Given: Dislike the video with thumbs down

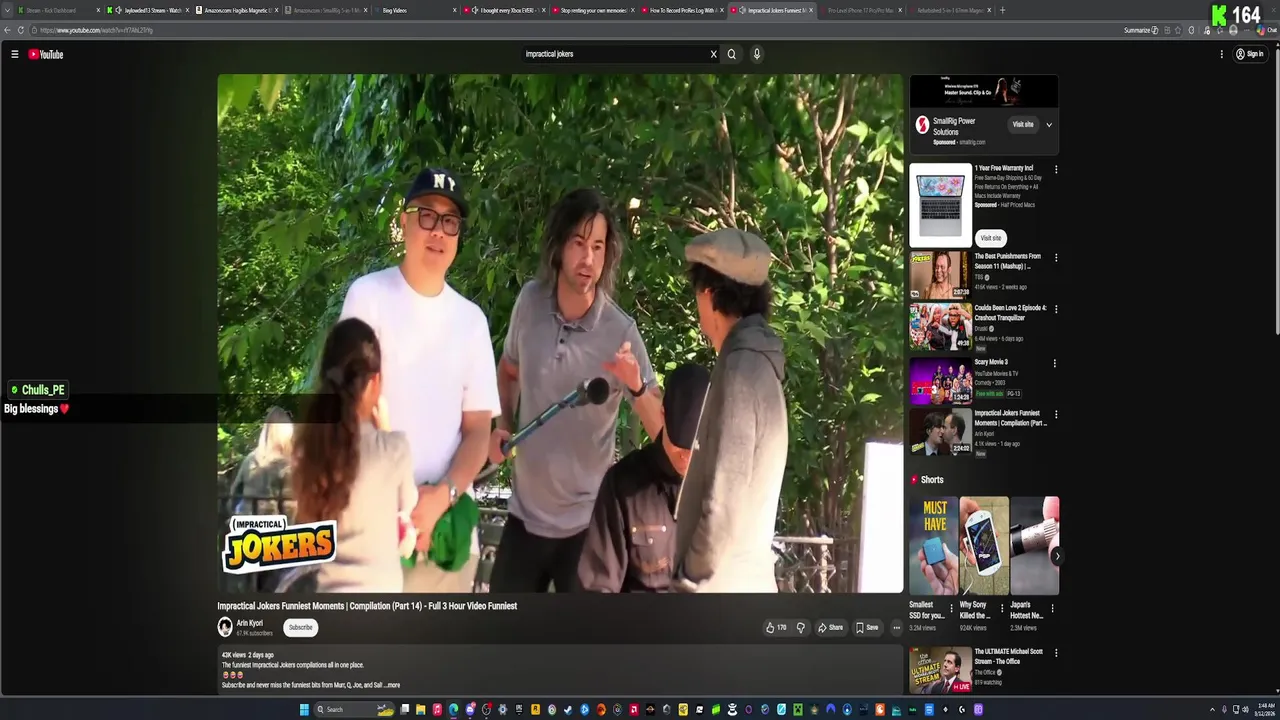Looking at the screenshot, I should [x=800, y=628].
